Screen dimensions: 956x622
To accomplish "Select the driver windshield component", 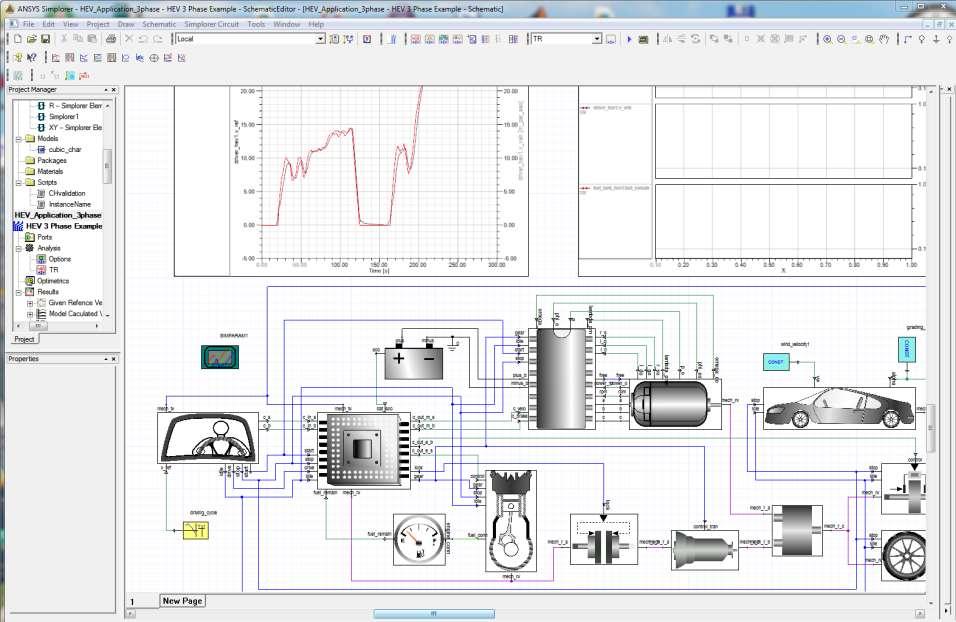I will coord(208,438).
